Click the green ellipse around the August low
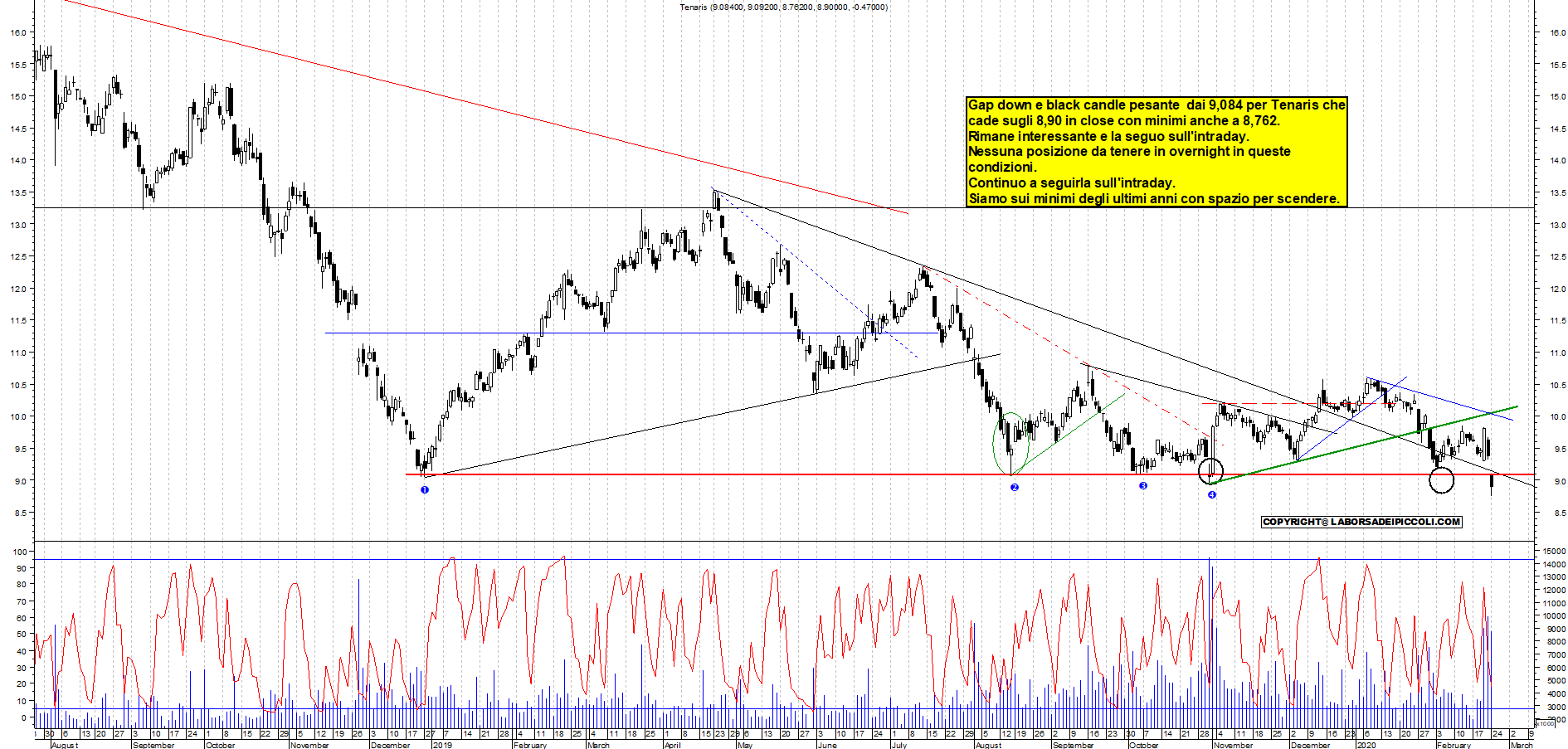This screenshot has height=749, width=1568. (1010, 443)
